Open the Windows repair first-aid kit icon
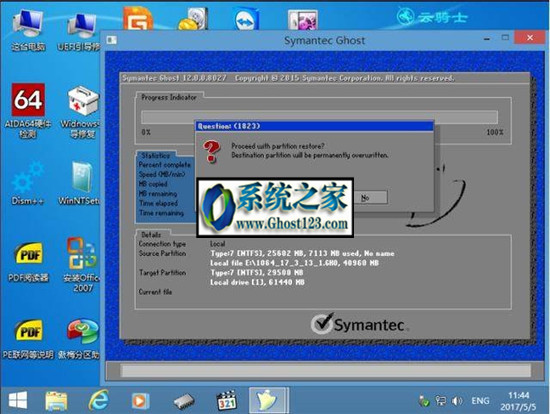 [82, 112]
